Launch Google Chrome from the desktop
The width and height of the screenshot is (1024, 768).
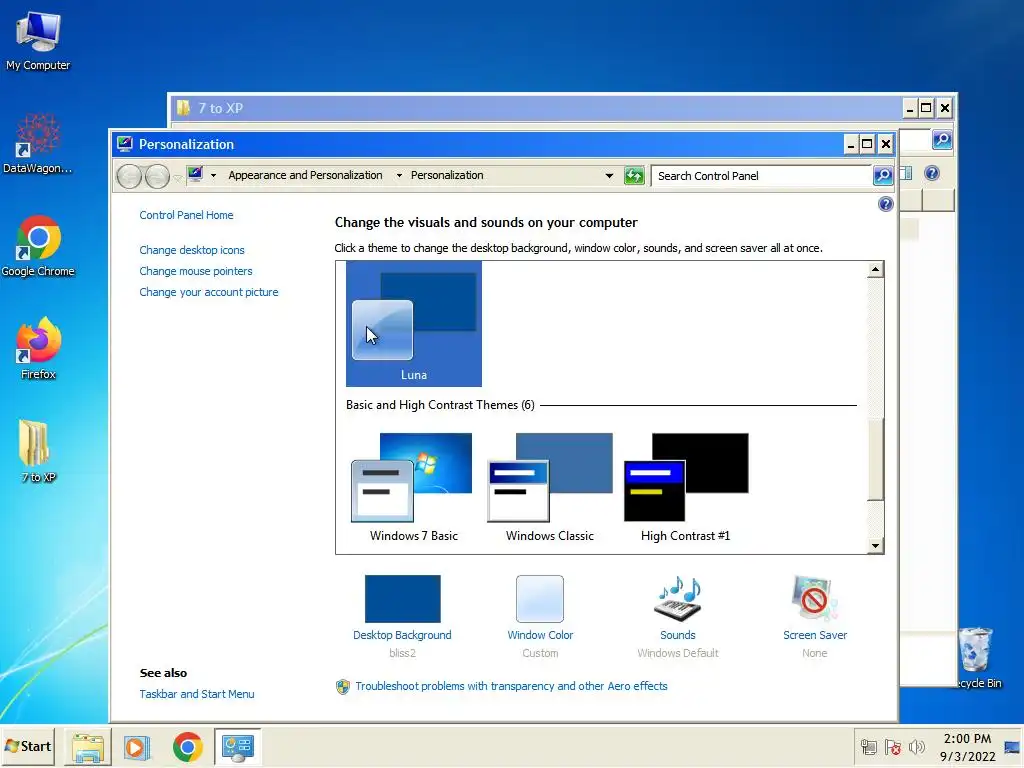pyautogui.click(x=38, y=246)
